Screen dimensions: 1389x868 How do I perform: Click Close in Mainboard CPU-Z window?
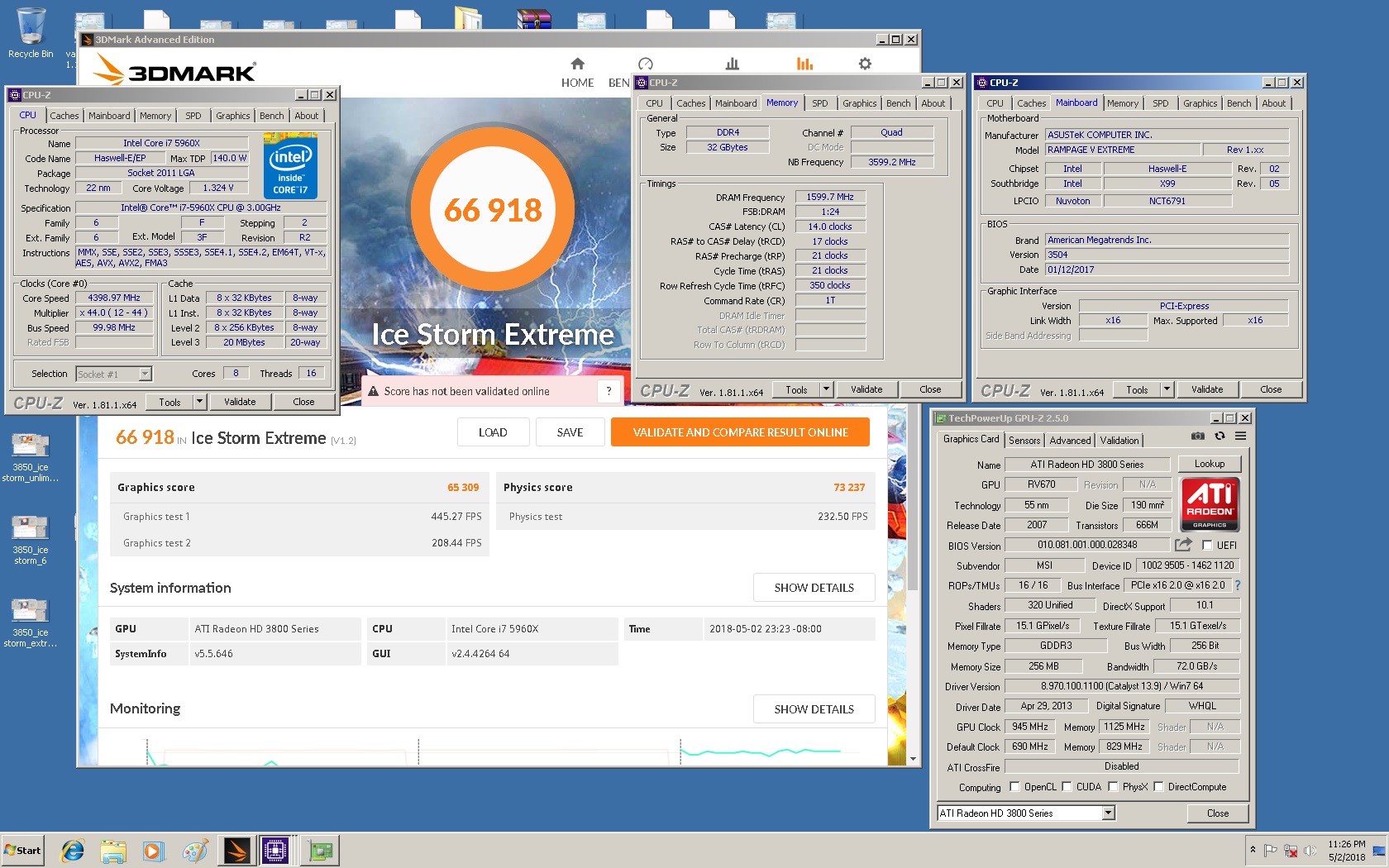coord(1270,389)
